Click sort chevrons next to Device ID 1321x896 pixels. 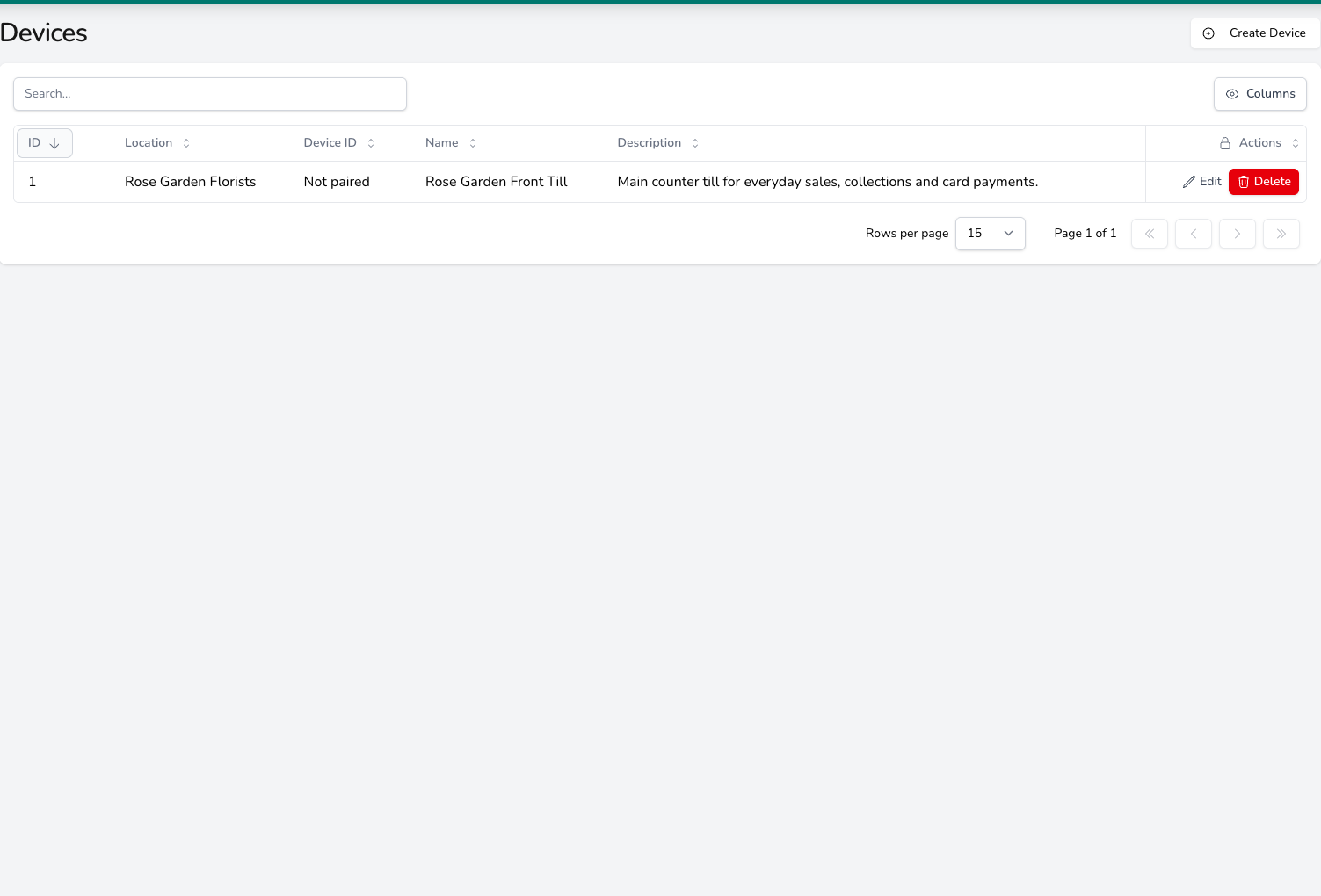(371, 143)
